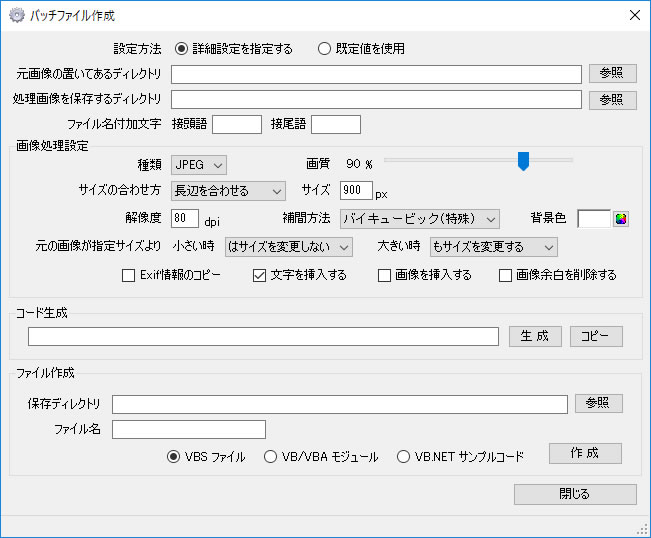Click the コード生成 output text field
This screenshot has height=538, width=651.
pos(263,336)
